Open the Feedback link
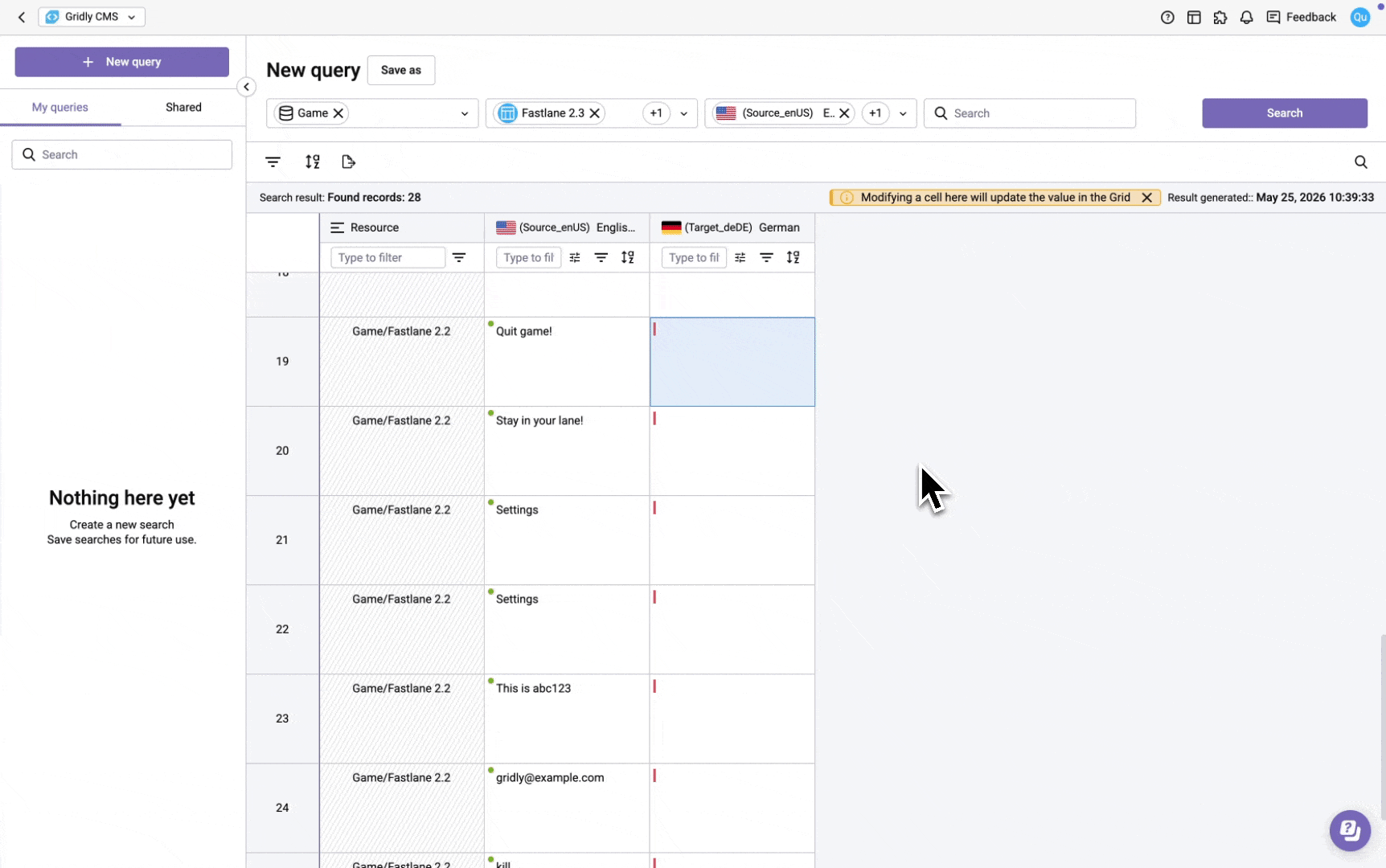Image resolution: width=1386 pixels, height=868 pixels. (x=1302, y=17)
